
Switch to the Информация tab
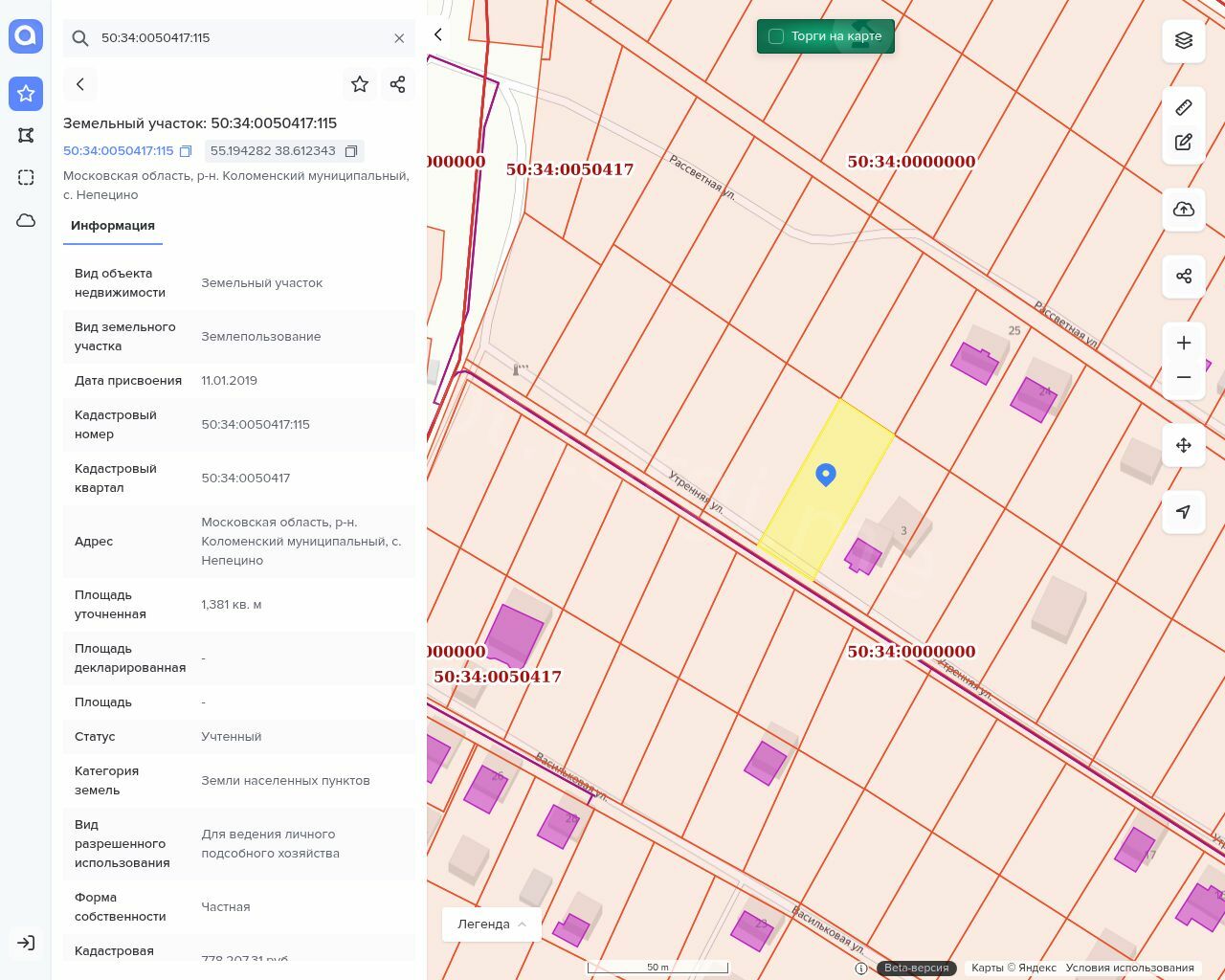point(113,226)
